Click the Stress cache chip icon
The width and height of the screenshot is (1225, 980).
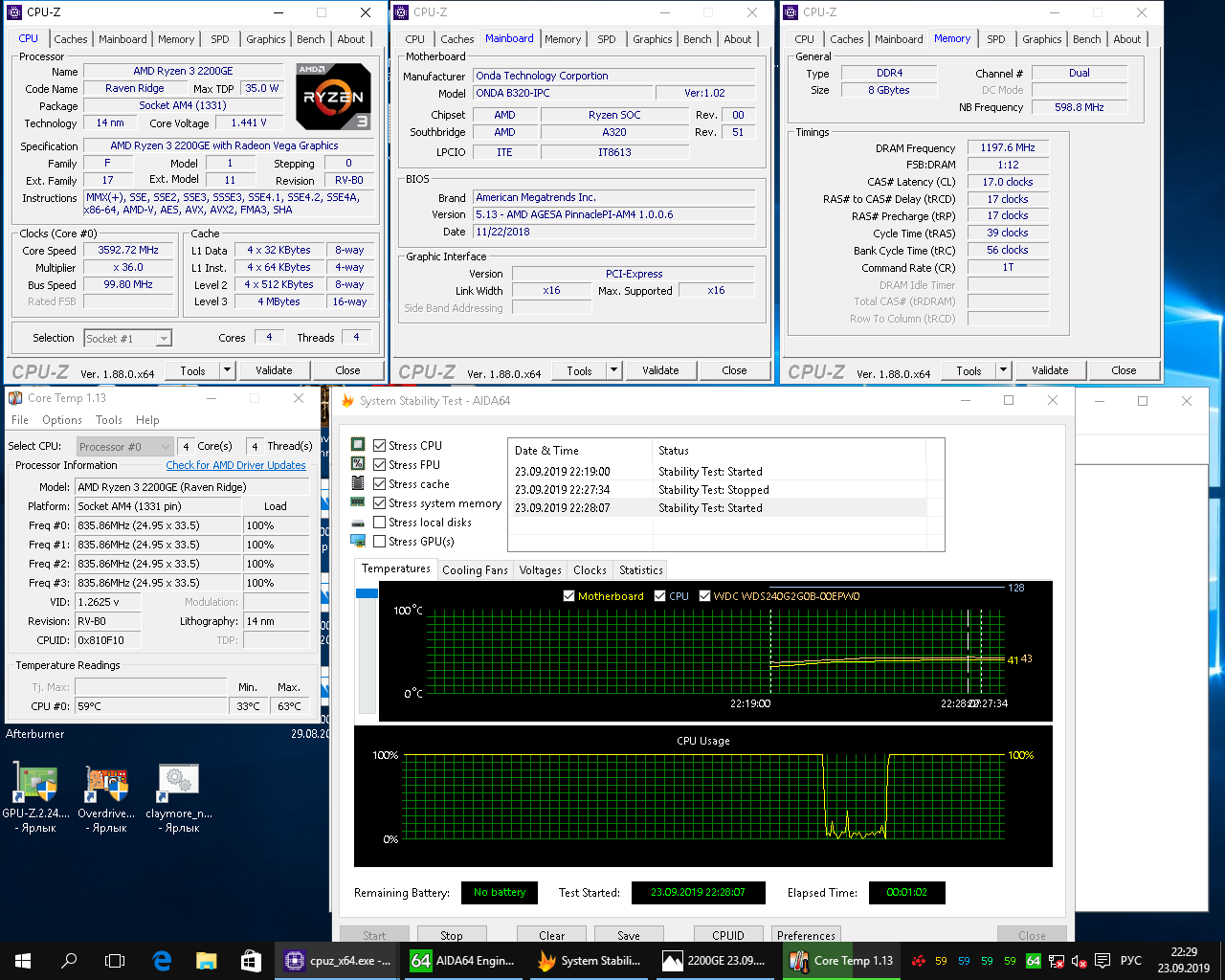[358, 483]
